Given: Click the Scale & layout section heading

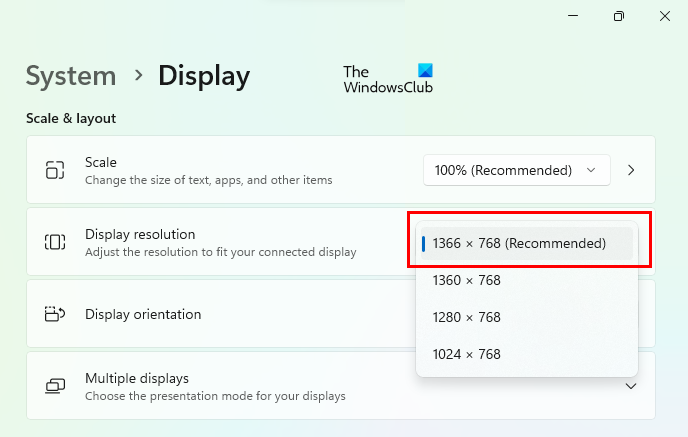Looking at the screenshot, I should [x=71, y=118].
